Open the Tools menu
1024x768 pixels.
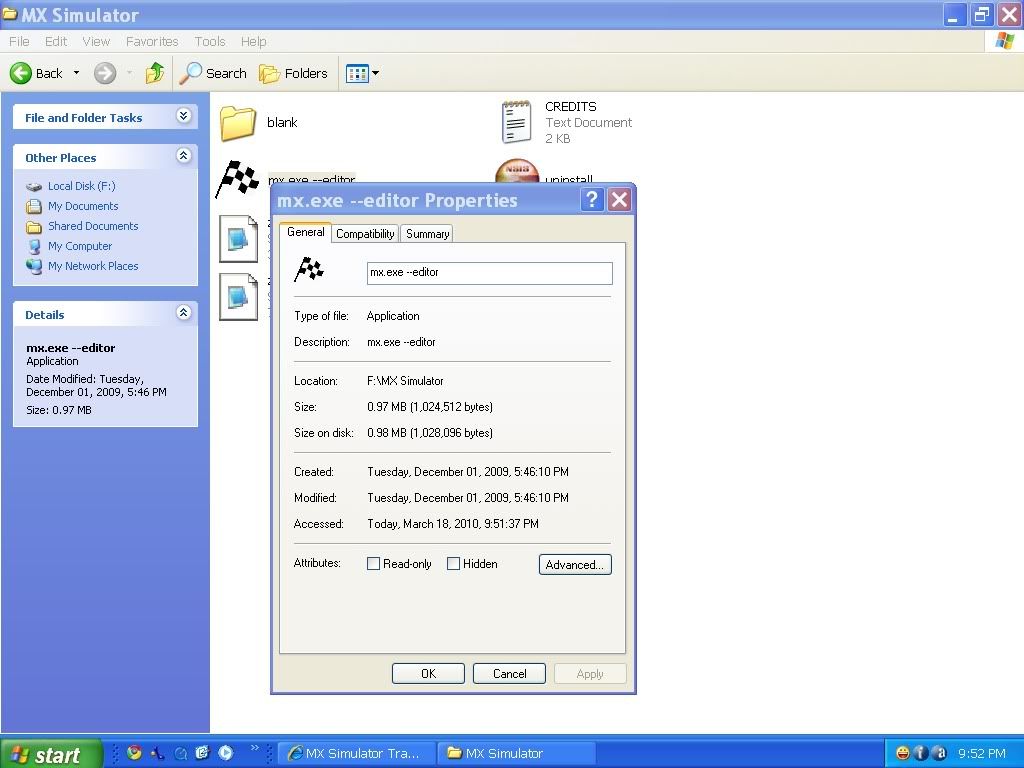tap(210, 42)
